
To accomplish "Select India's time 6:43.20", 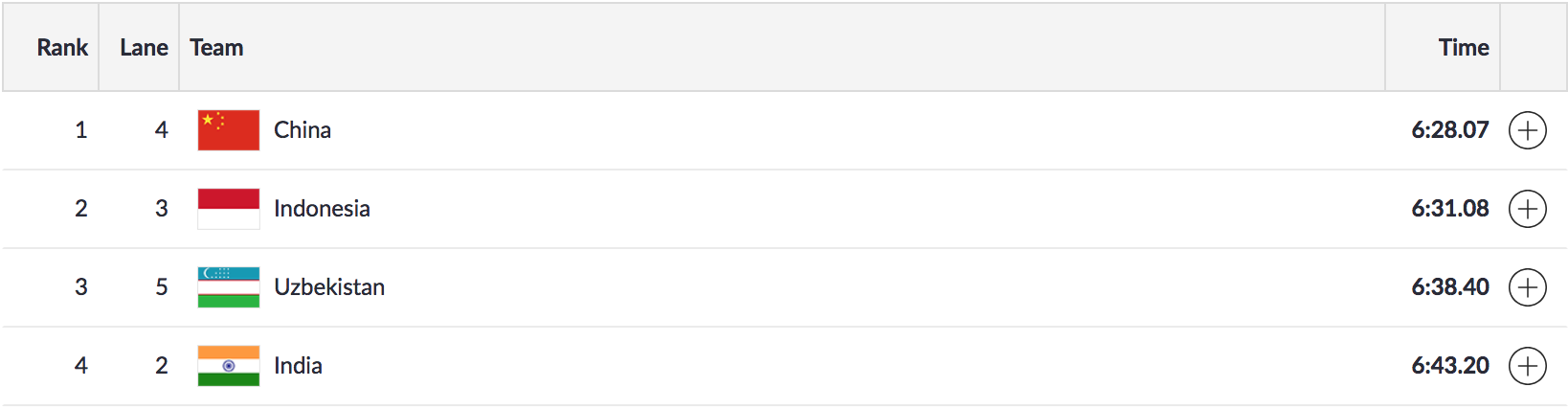I will (x=1449, y=366).
